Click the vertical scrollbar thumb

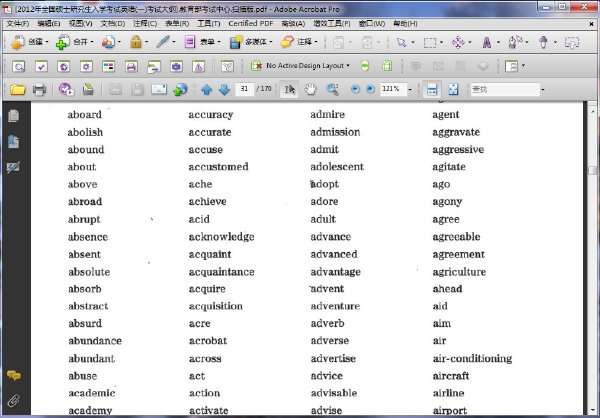(593, 170)
